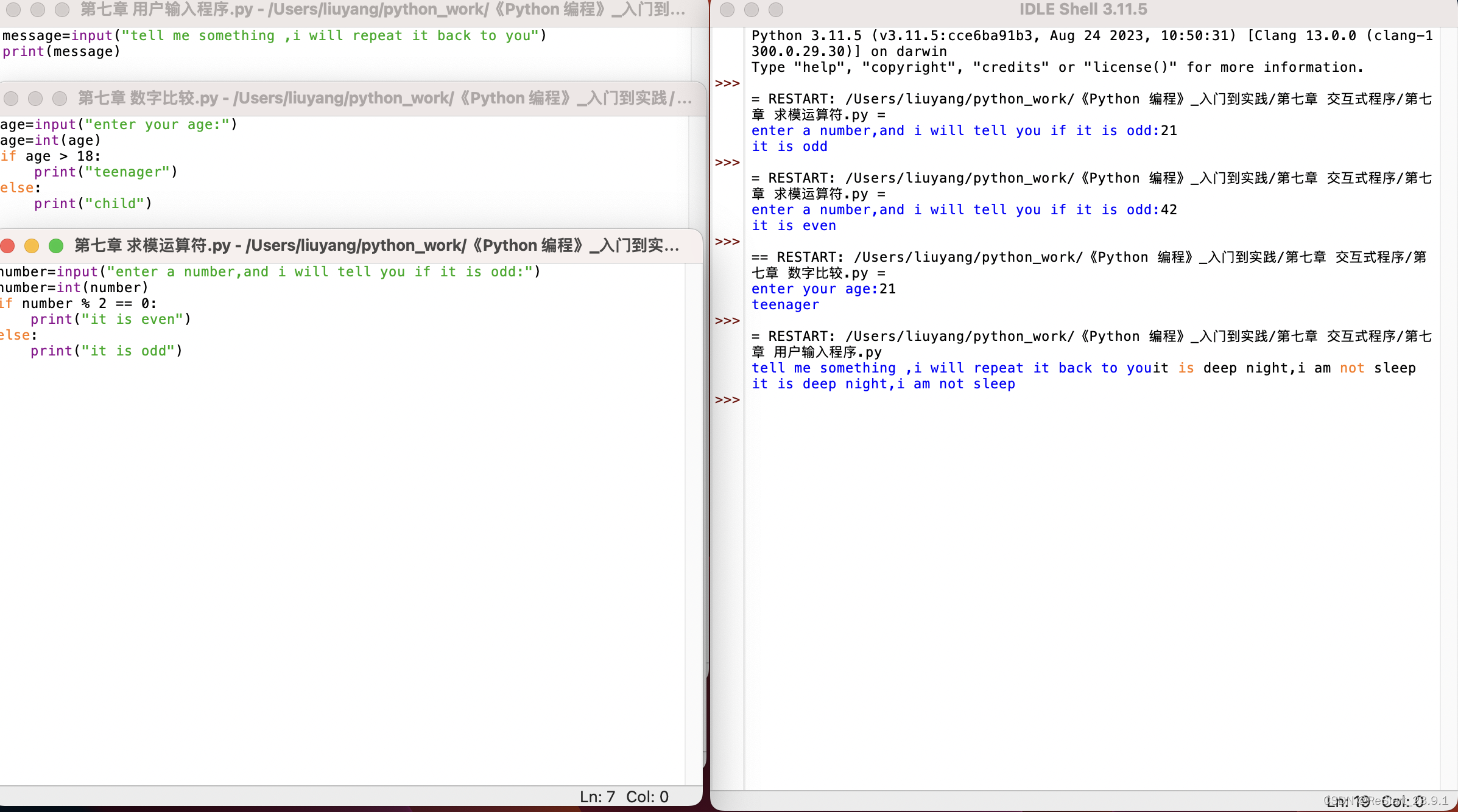This screenshot has height=812, width=1458.
Task: Click the 数字比较.py window zoom button
Action: coord(60,99)
